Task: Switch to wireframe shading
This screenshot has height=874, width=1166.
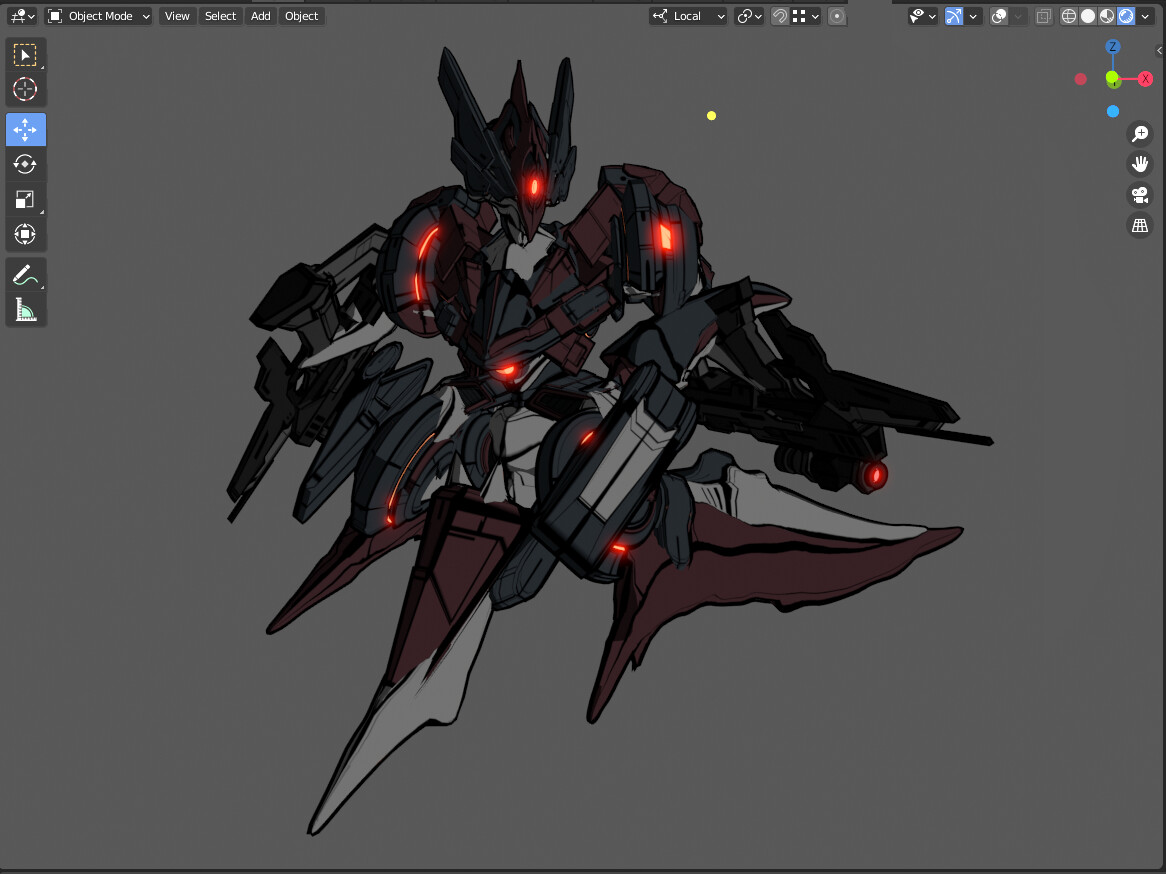Action: [1069, 16]
